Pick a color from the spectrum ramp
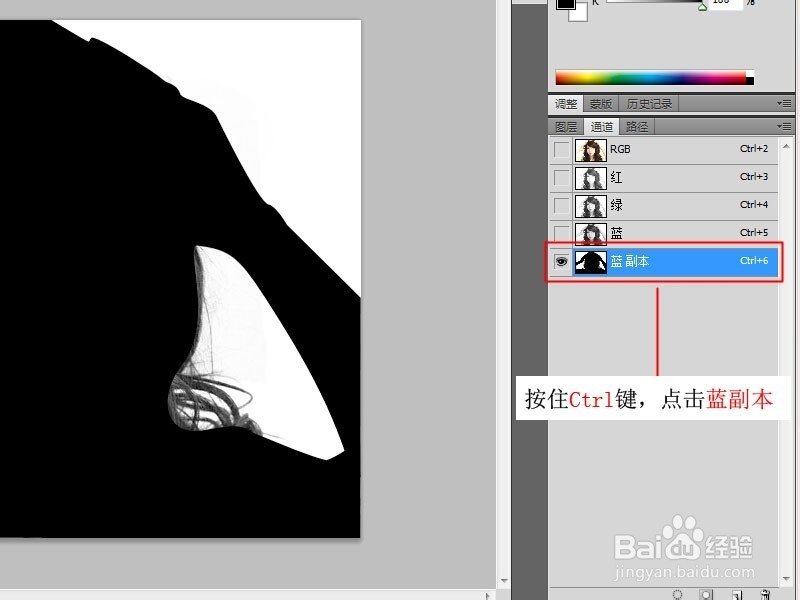Screen dimensions: 800x600 pyautogui.click(x=651, y=78)
